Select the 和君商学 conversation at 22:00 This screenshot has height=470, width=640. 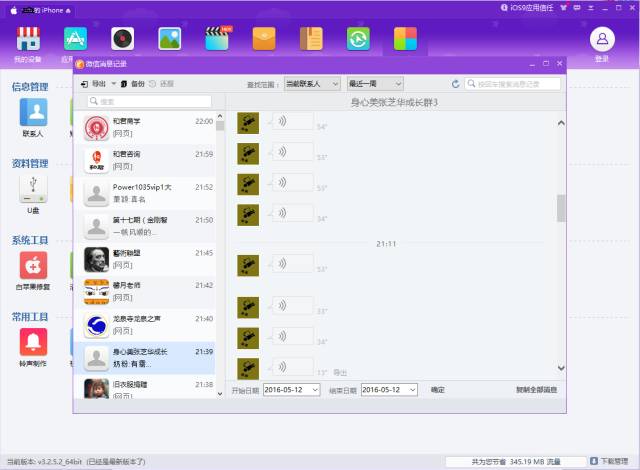tap(146, 127)
